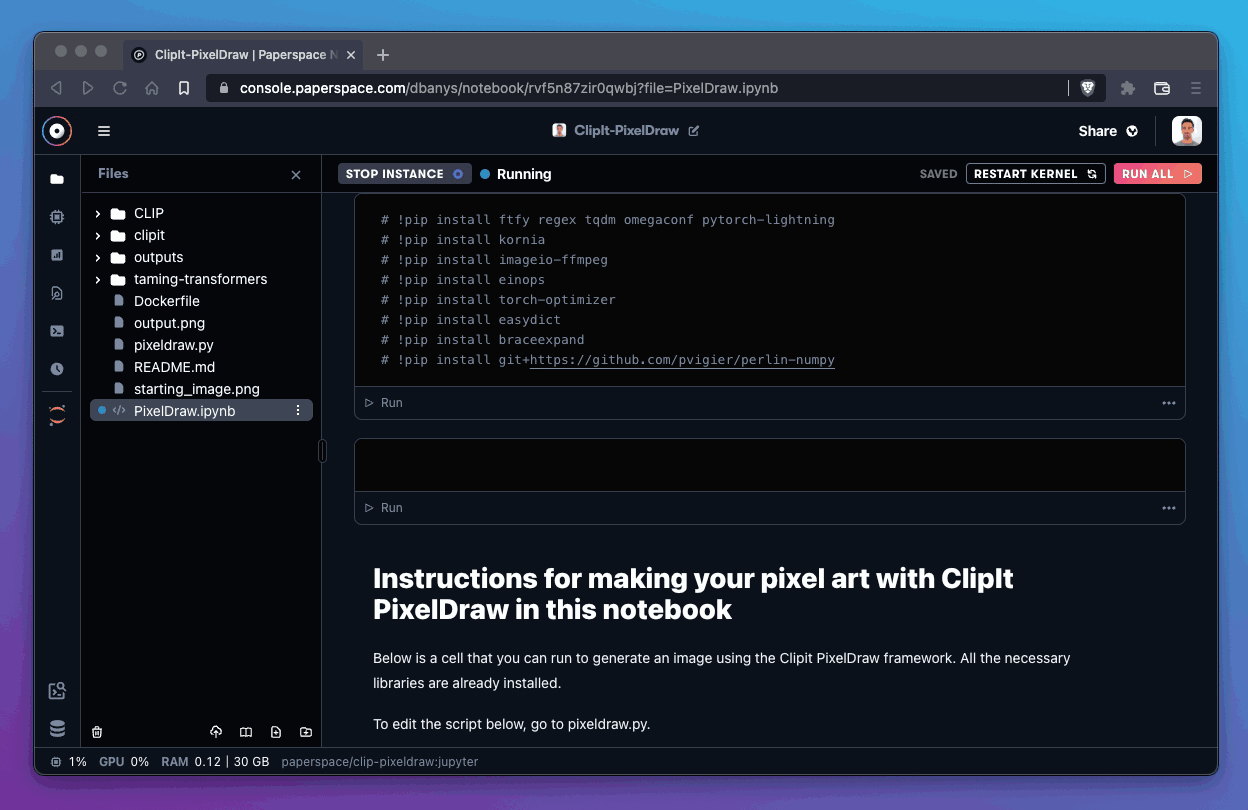The image size is (1248, 810).
Task: Open the terminal icon in sidebar
Action: [57, 331]
